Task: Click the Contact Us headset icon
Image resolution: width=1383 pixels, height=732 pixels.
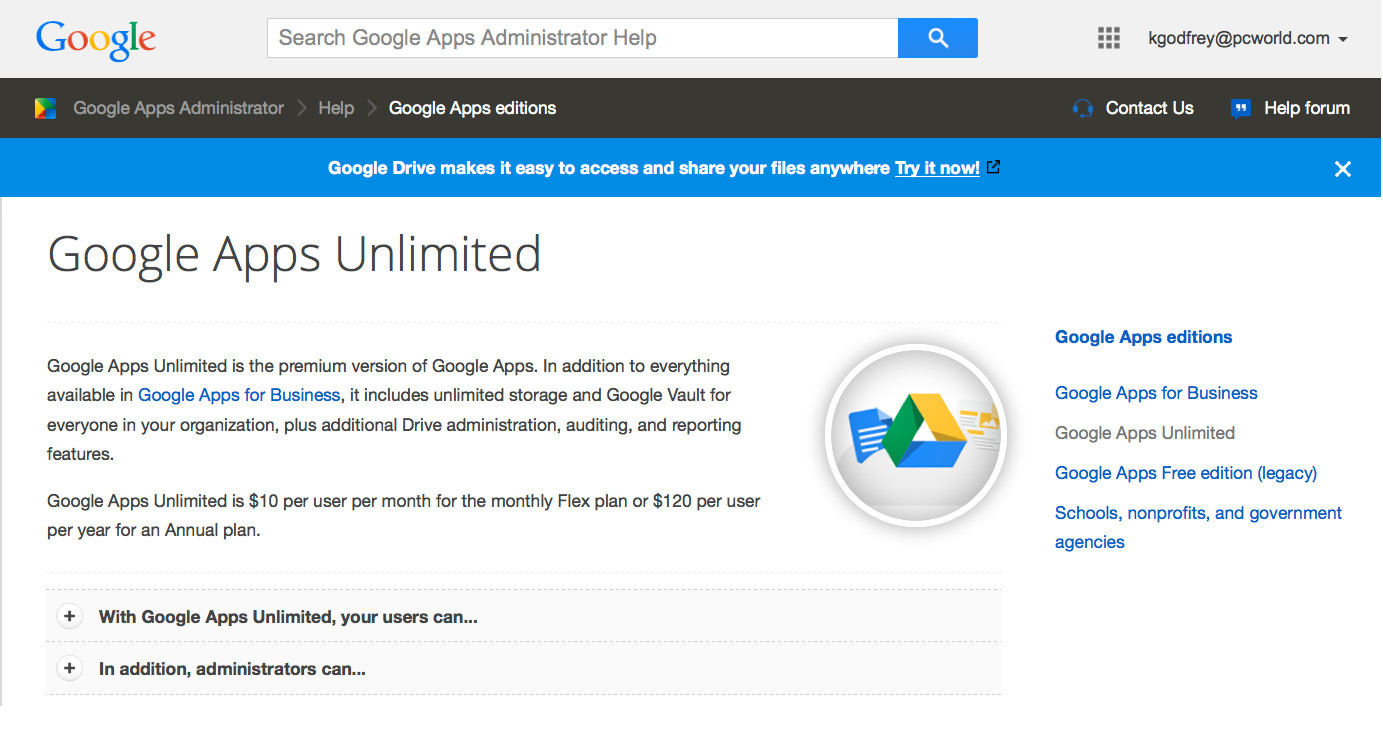Action: (x=1083, y=109)
